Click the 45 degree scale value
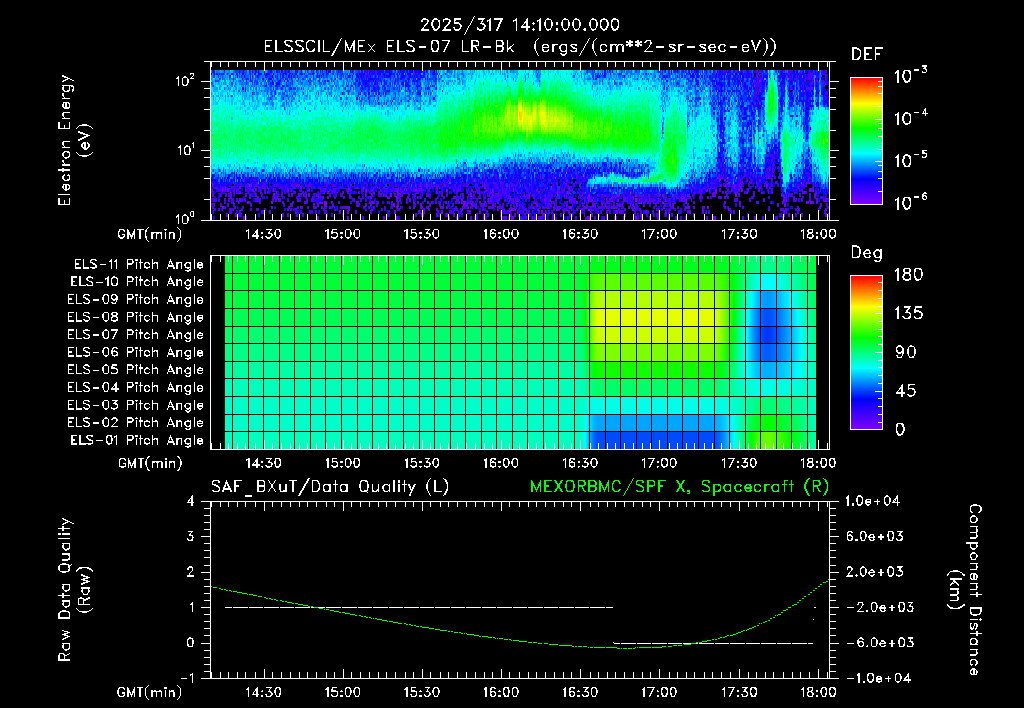The image size is (1024, 708). pos(906,391)
